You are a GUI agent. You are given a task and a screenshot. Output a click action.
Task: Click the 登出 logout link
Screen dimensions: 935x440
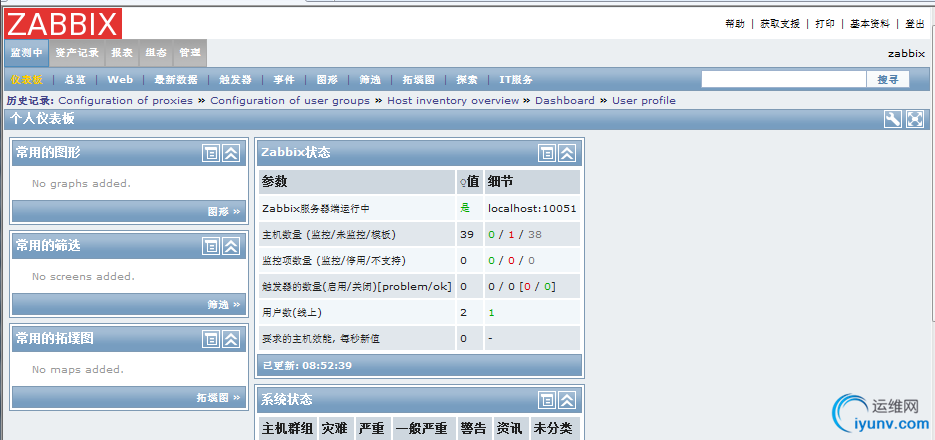(x=915, y=24)
